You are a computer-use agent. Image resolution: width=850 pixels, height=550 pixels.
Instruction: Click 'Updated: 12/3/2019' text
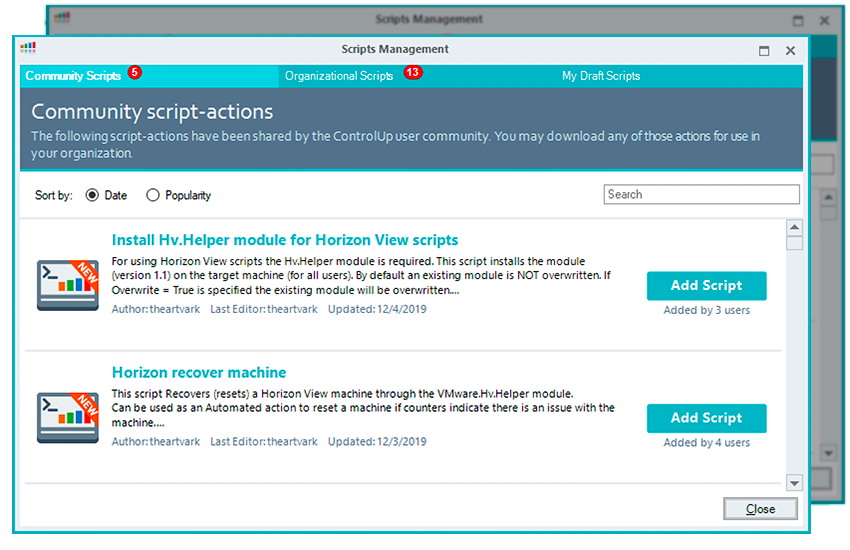point(377,442)
